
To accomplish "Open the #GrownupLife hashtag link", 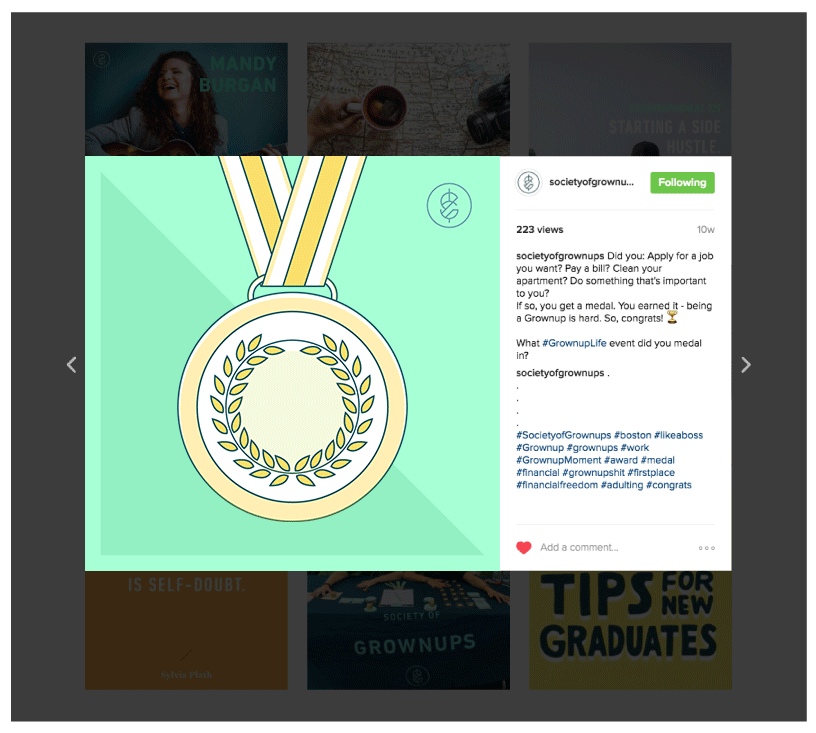I will click(574, 343).
